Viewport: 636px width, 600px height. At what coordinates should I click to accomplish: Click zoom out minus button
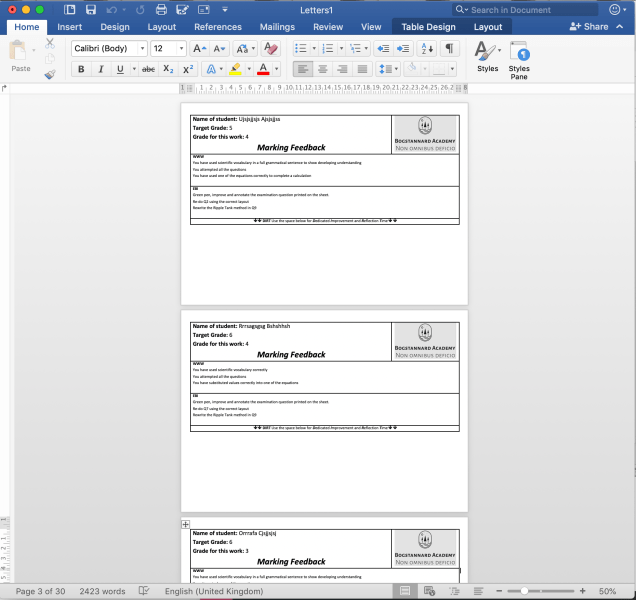499,591
